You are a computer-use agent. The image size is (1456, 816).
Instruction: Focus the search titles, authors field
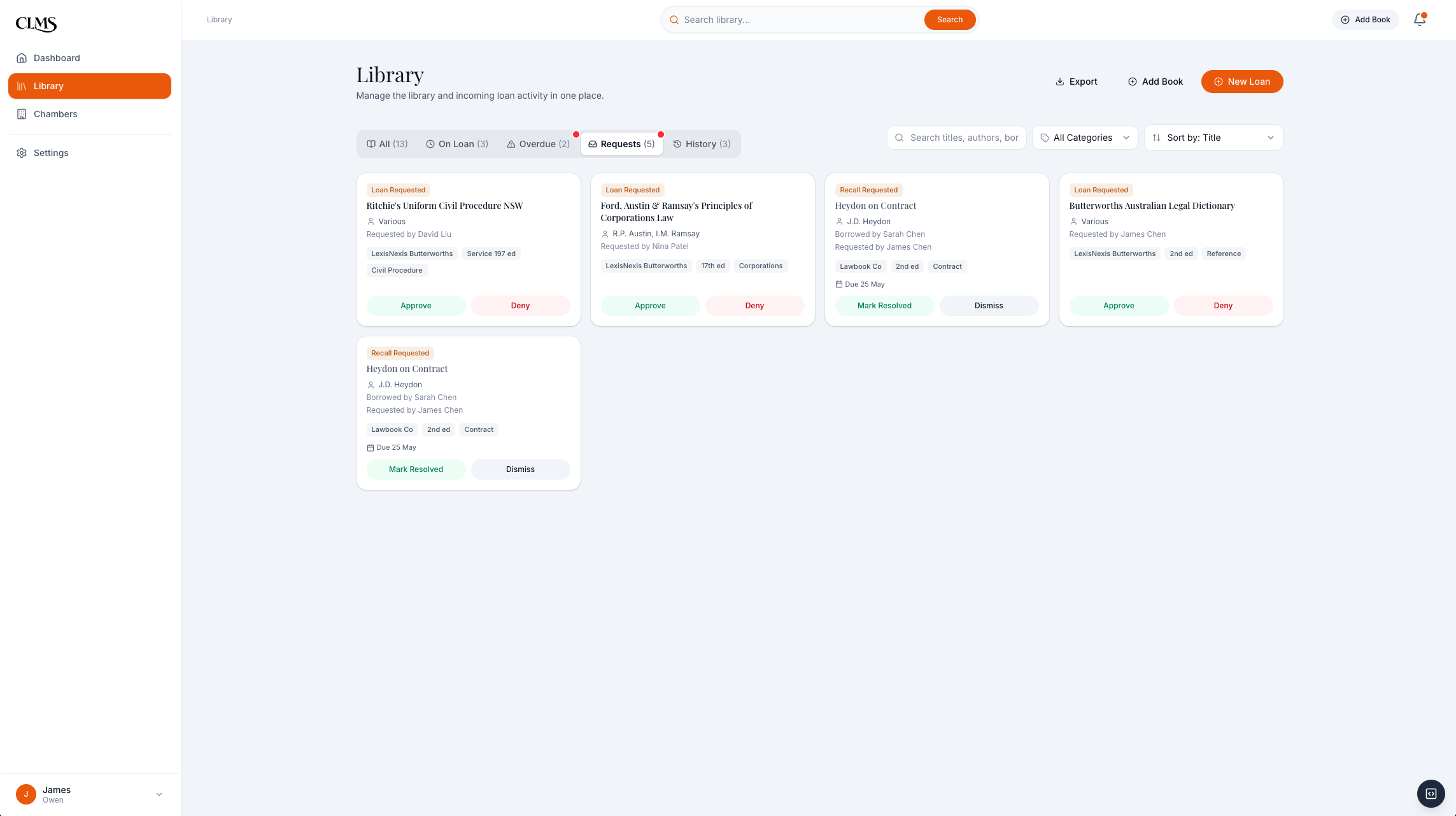click(x=956, y=138)
